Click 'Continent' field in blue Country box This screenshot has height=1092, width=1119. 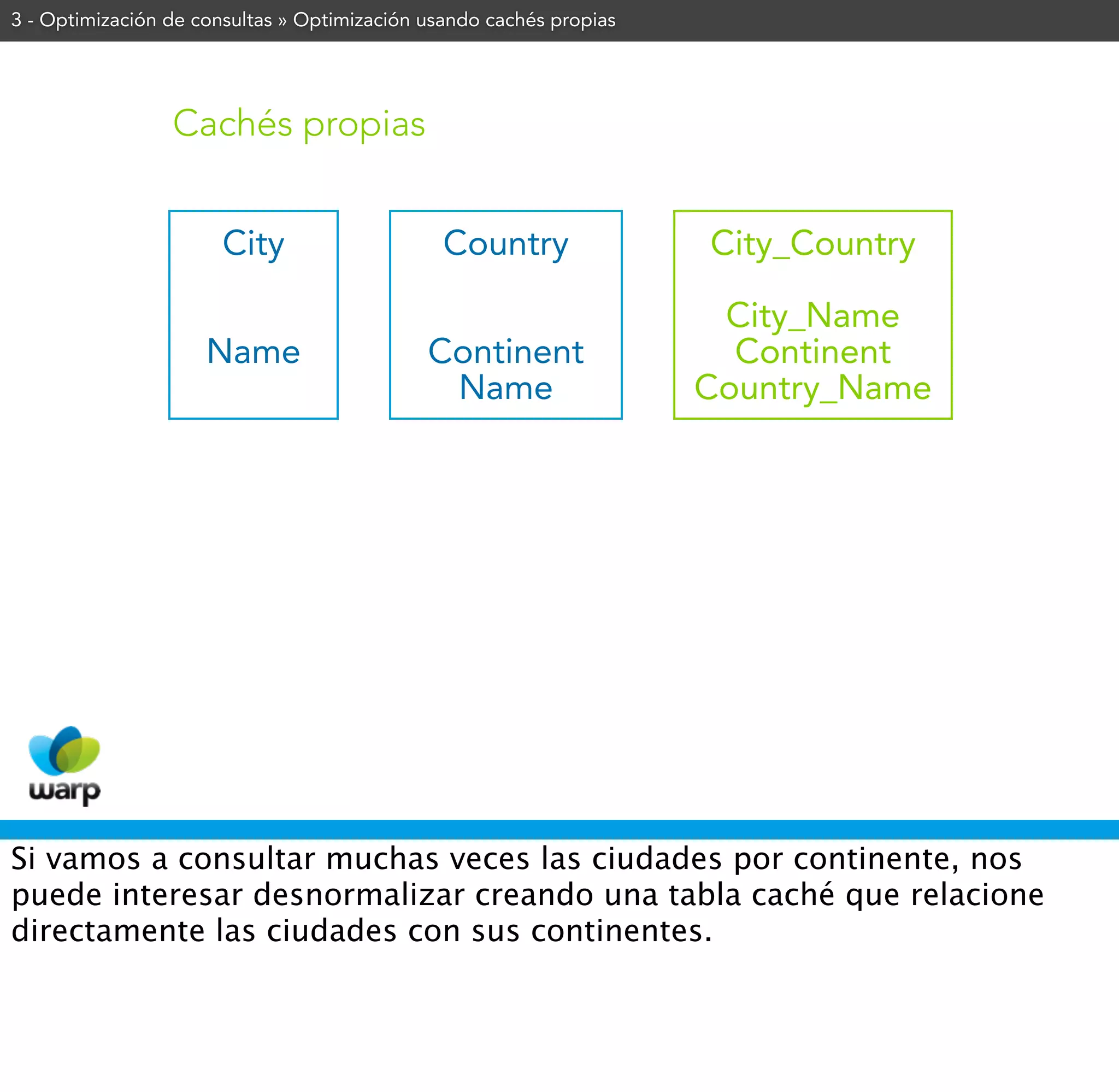pos(505,351)
